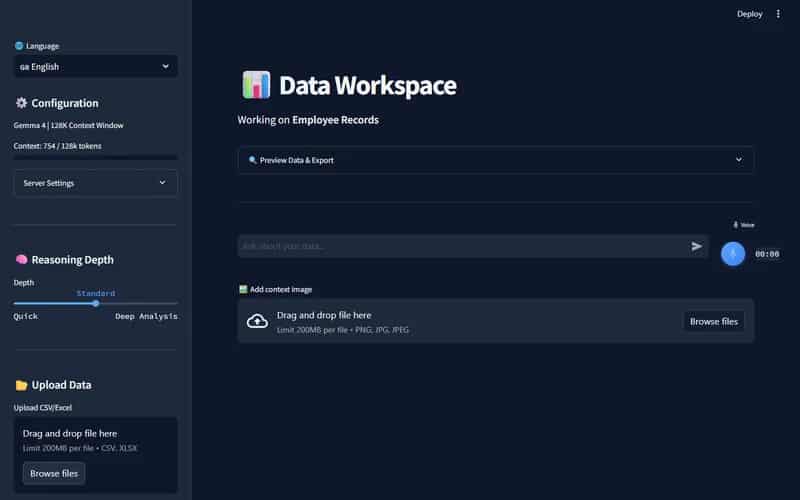Open the three-dot main menu
800x500 pixels.
(x=778, y=14)
